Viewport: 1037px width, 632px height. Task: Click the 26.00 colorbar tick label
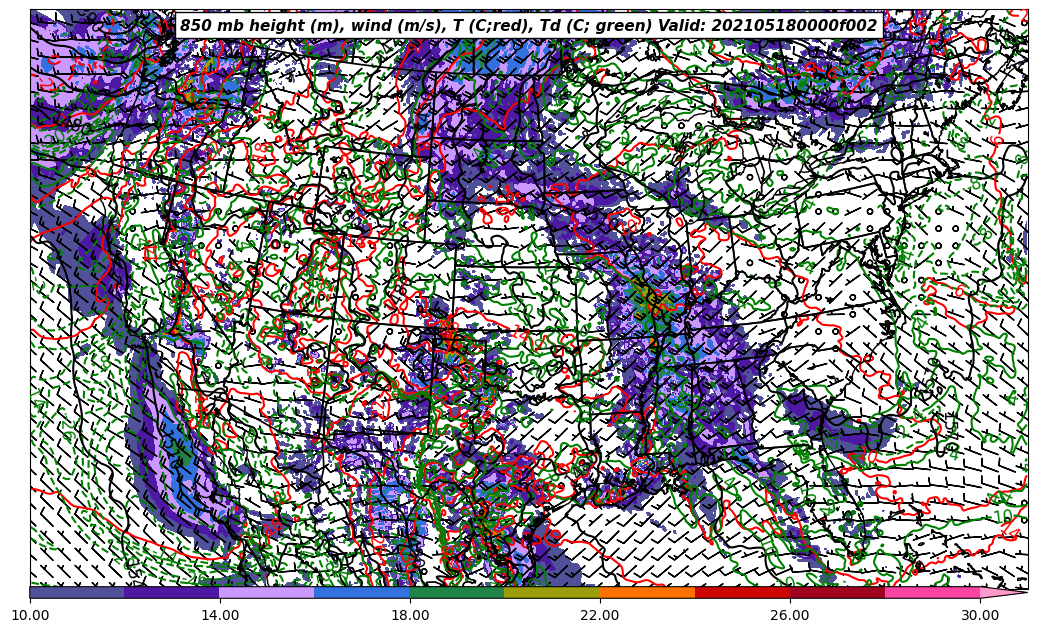pyautogui.click(x=790, y=615)
